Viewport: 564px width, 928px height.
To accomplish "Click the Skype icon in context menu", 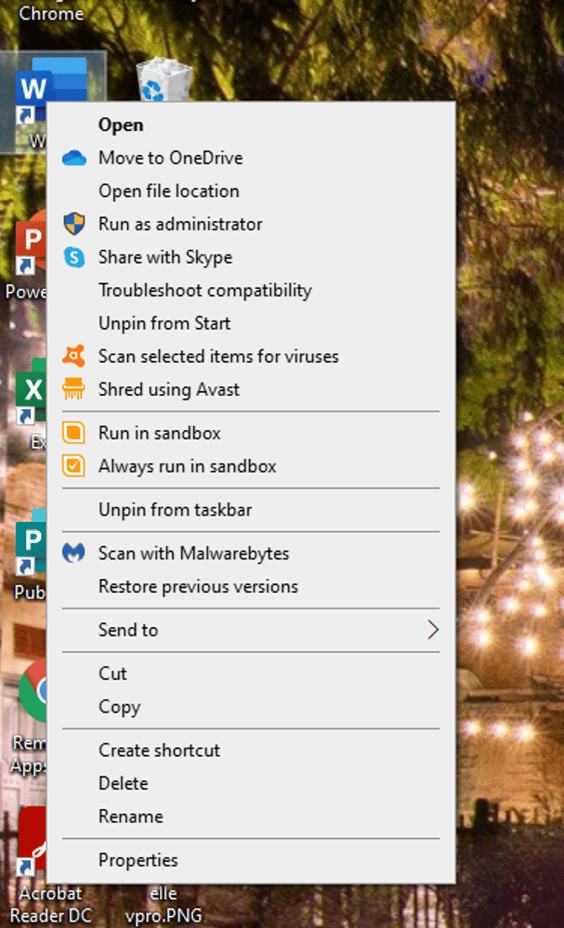I will click(x=74, y=257).
